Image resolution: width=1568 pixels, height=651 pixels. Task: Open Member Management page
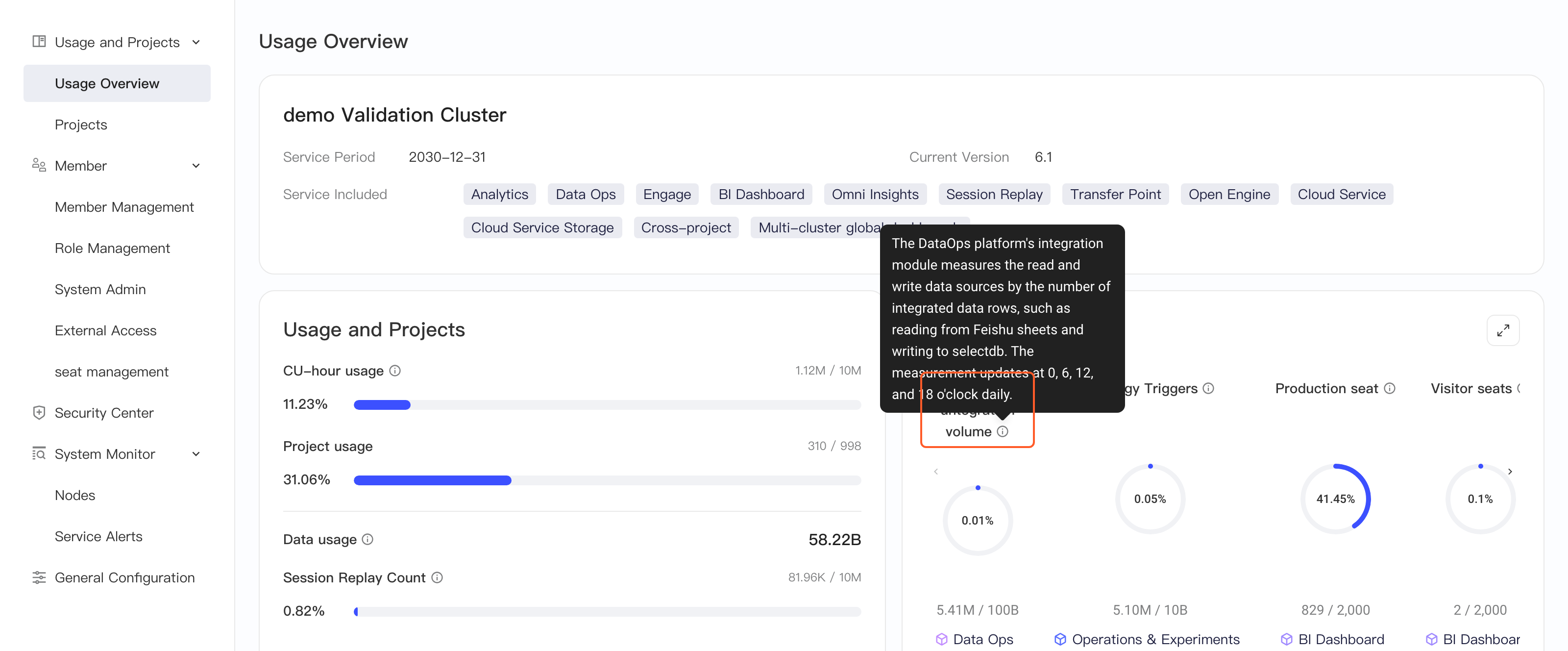[124, 207]
